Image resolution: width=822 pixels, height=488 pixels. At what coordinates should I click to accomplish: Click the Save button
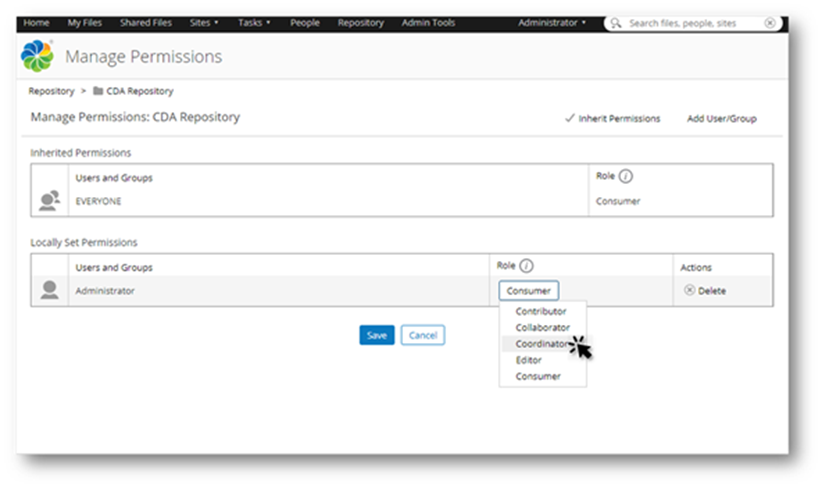pyautogui.click(x=377, y=335)
